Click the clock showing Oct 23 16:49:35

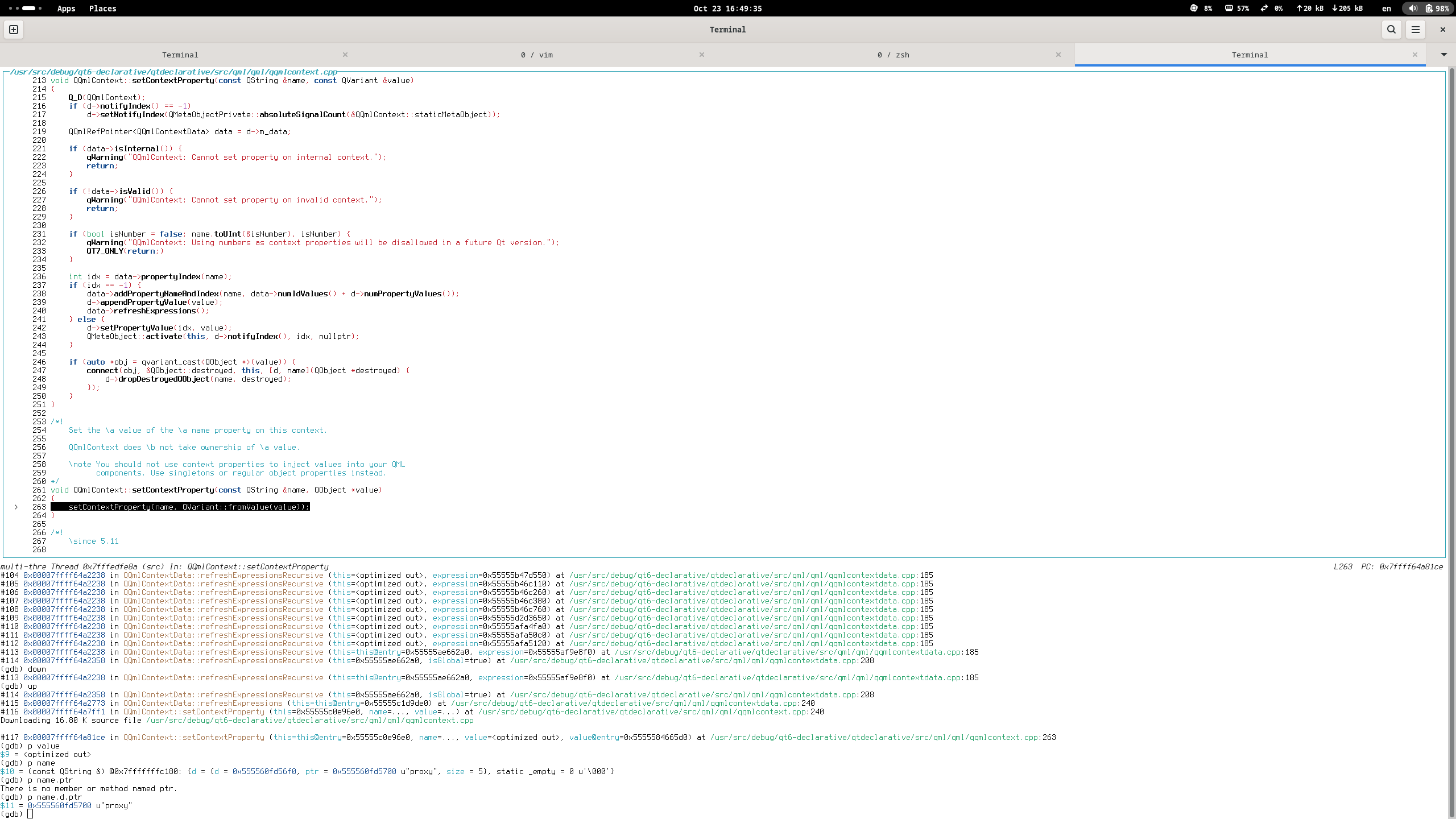[x=727, y=9]
